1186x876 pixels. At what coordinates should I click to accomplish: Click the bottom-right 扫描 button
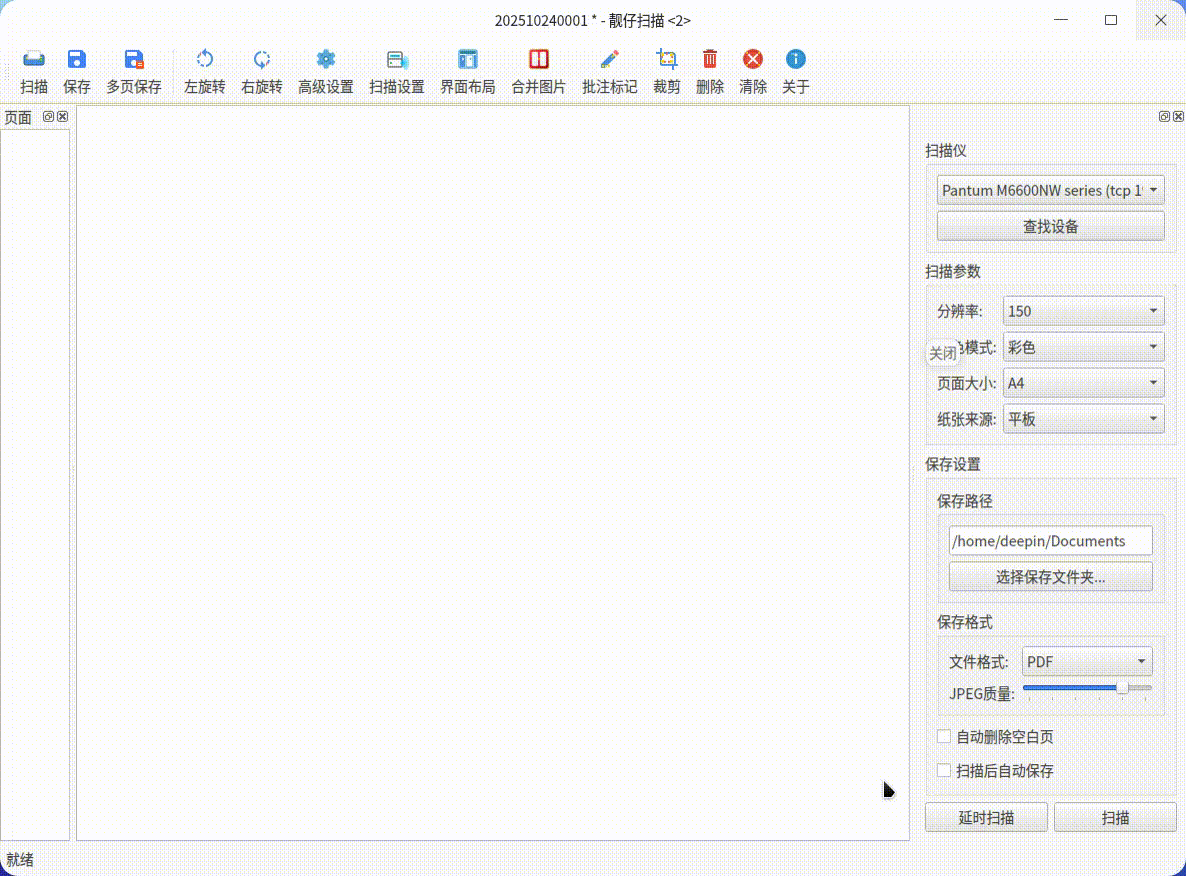(x=1115, y=818)
